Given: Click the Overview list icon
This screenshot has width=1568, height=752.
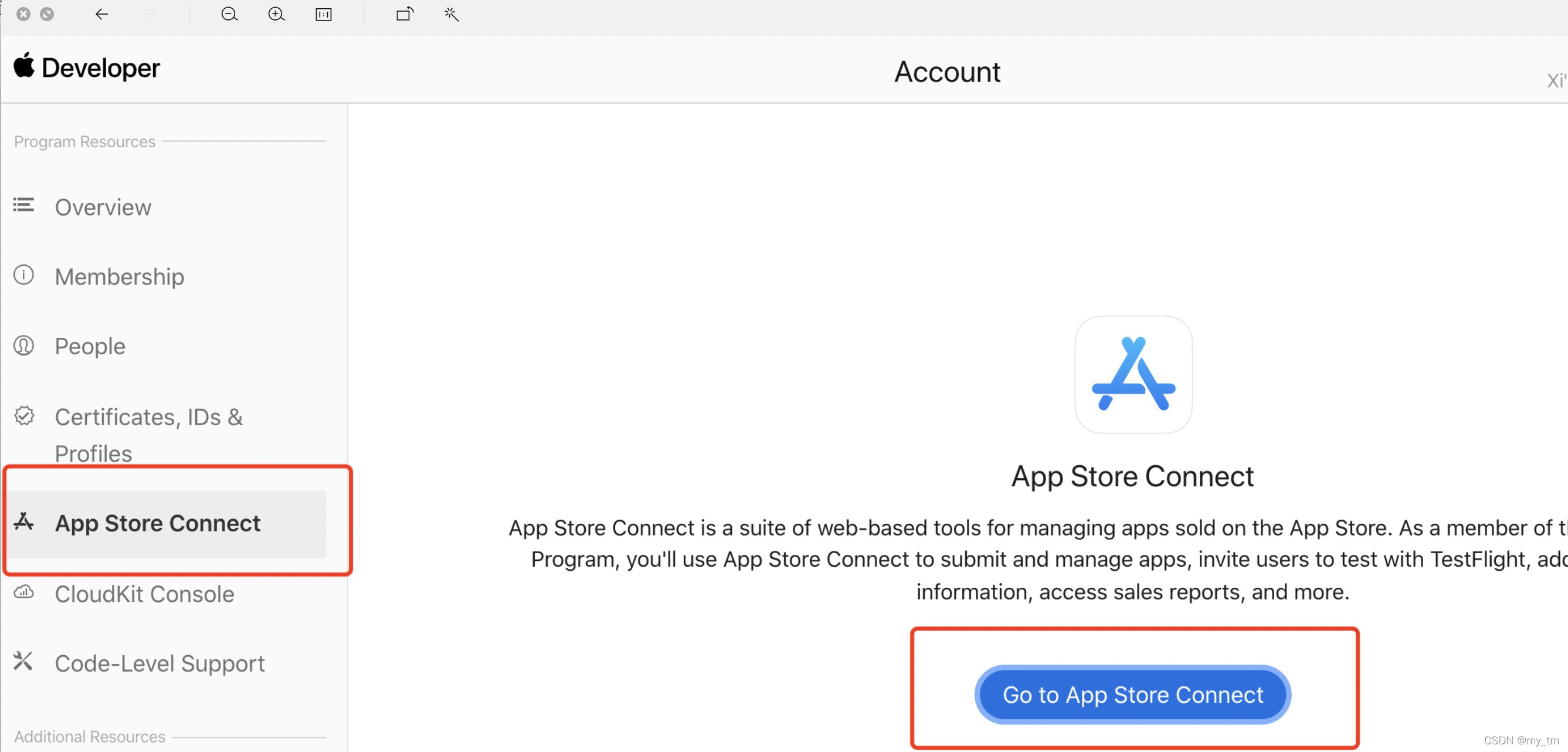Looking at the screenshot, I should [23, 205].
